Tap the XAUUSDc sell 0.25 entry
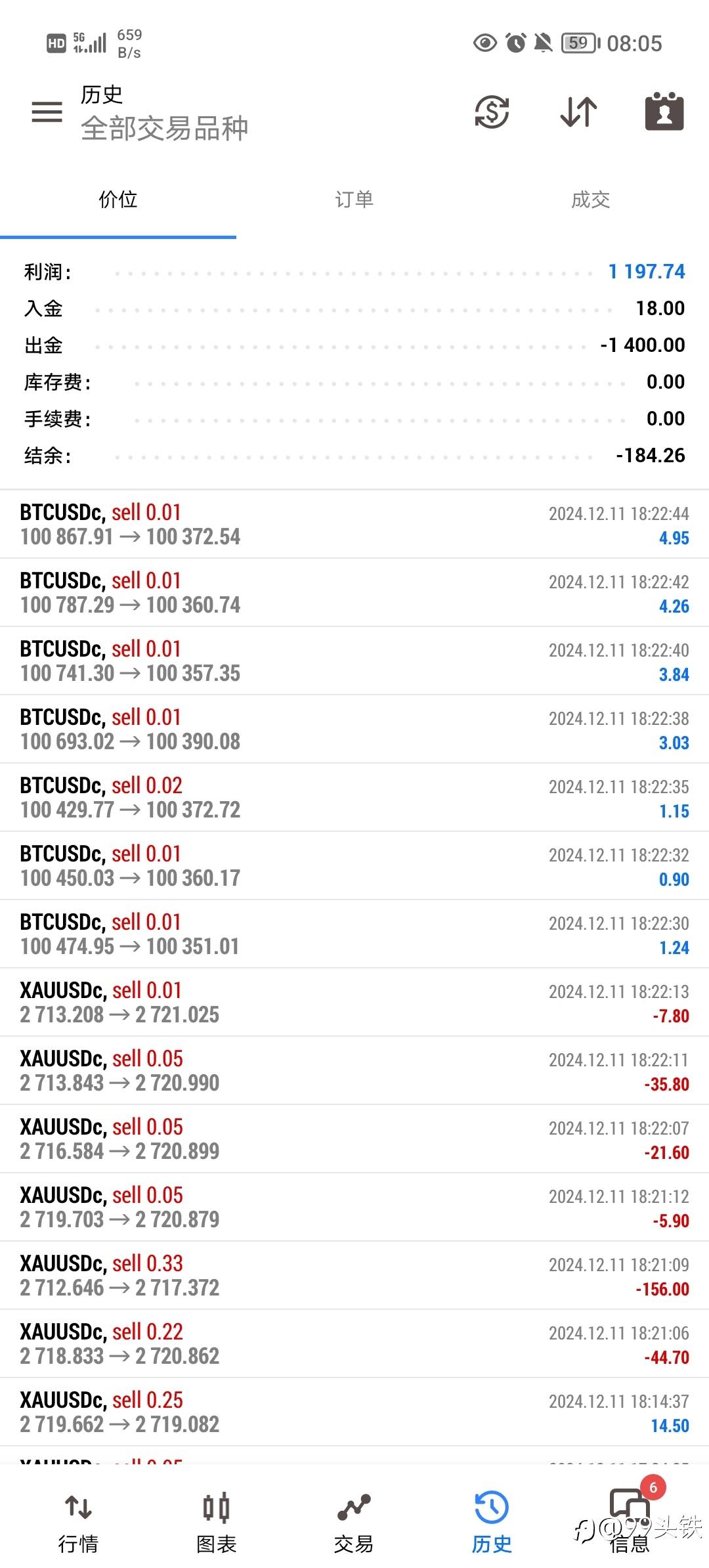This screenshot has width=709, height=1568. point(354,1412)
